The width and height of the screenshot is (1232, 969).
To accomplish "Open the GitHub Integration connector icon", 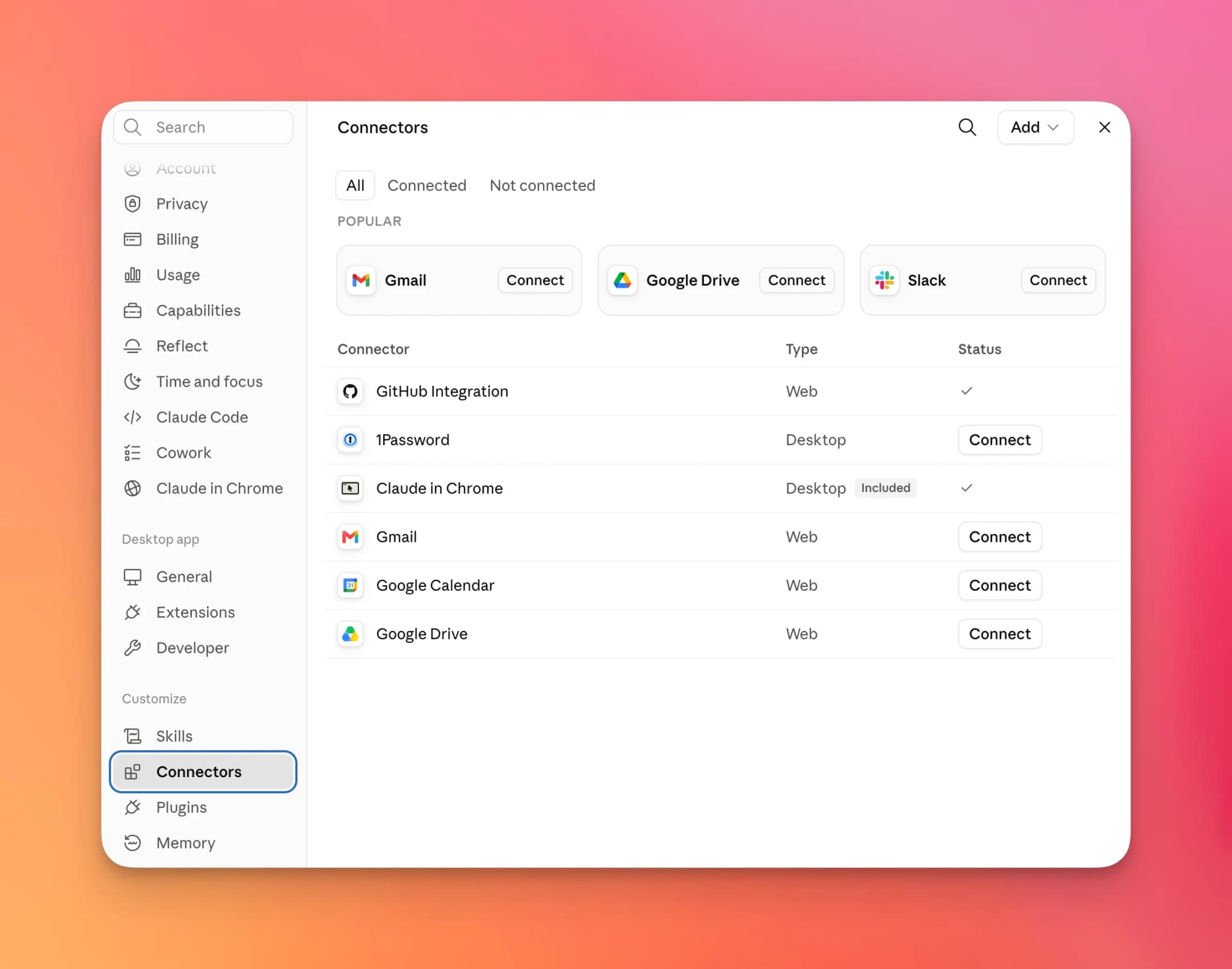I will click(x=350, y=392).
